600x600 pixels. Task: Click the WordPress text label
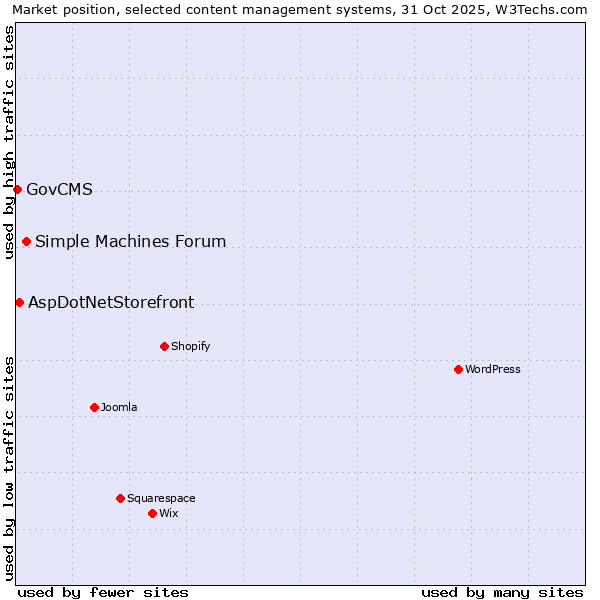pyautogui.click(x=492, y=369)
